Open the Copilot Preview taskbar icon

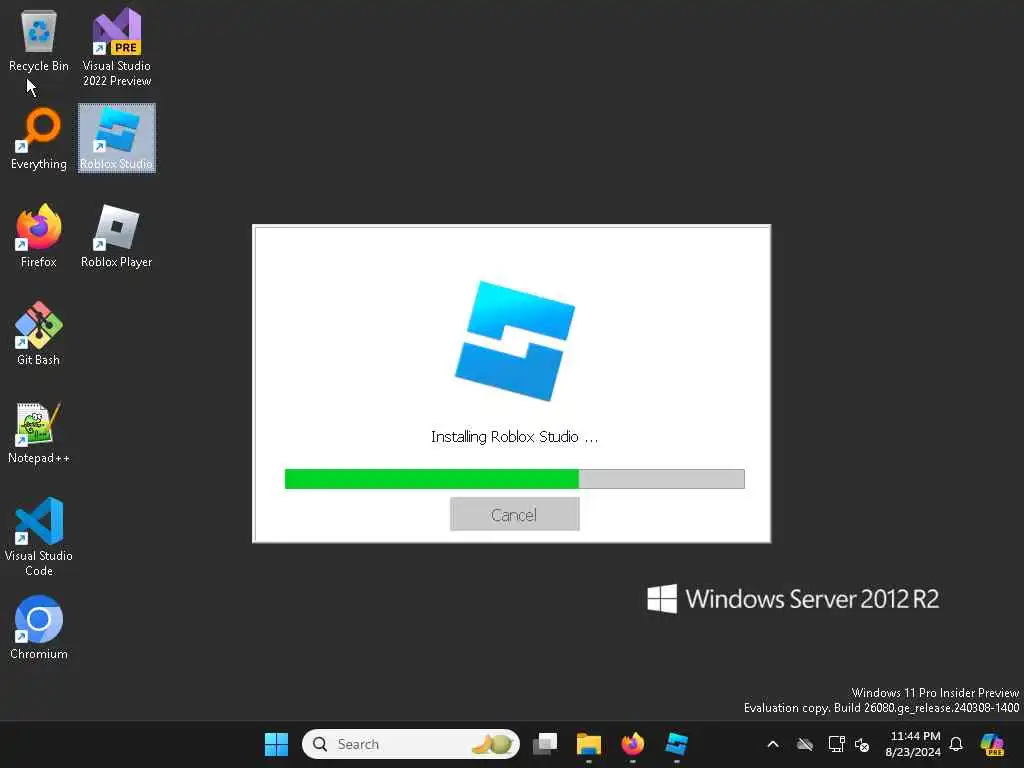(x=992, y=744)
